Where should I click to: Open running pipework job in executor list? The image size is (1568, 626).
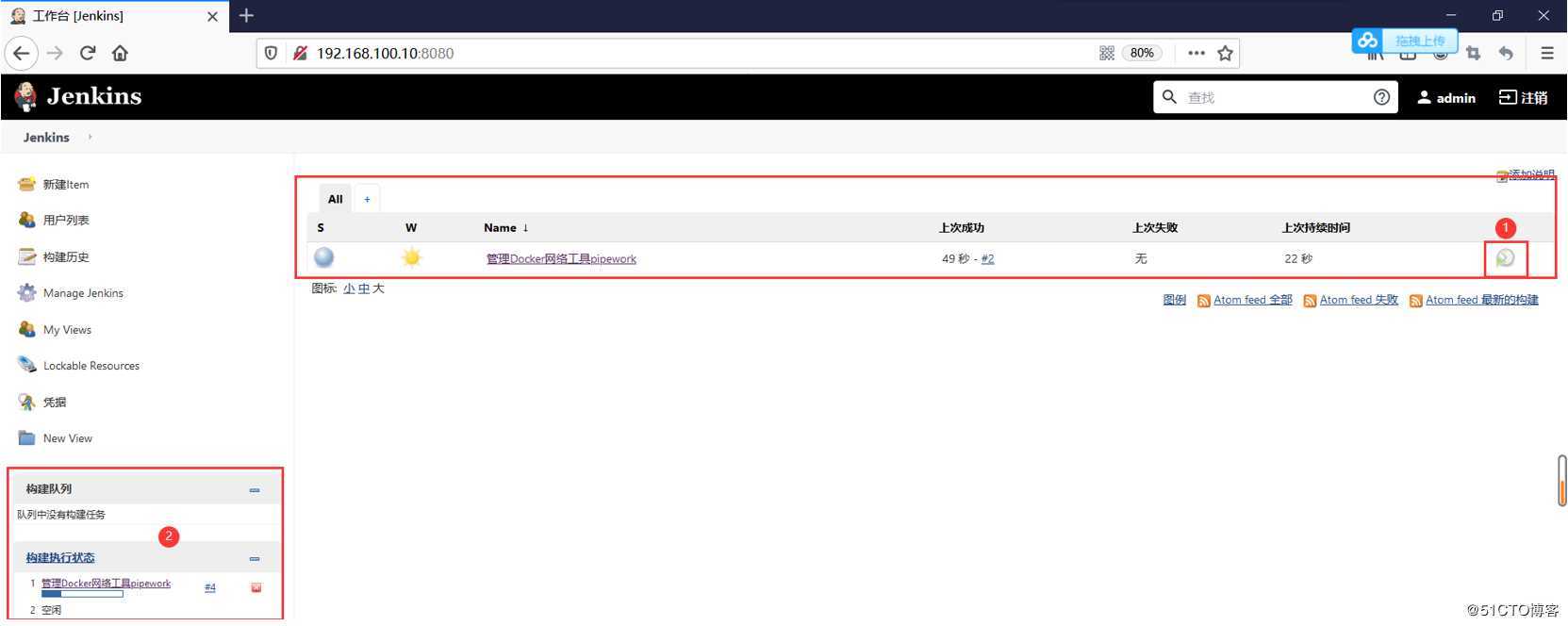coord(106,584)
